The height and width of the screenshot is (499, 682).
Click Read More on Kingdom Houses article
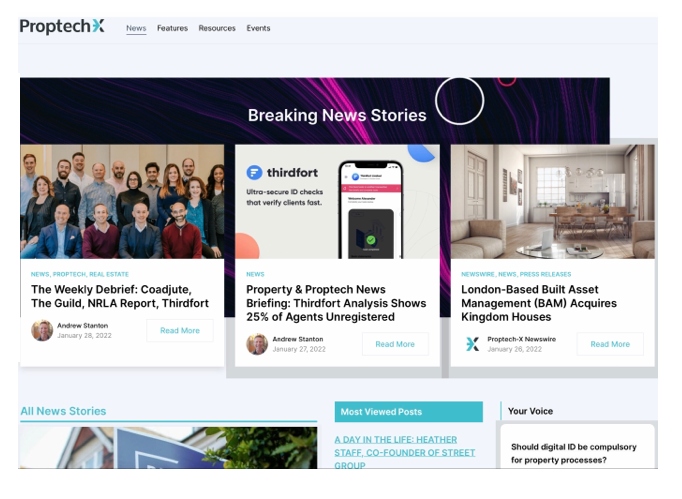(x=610, y=344)
